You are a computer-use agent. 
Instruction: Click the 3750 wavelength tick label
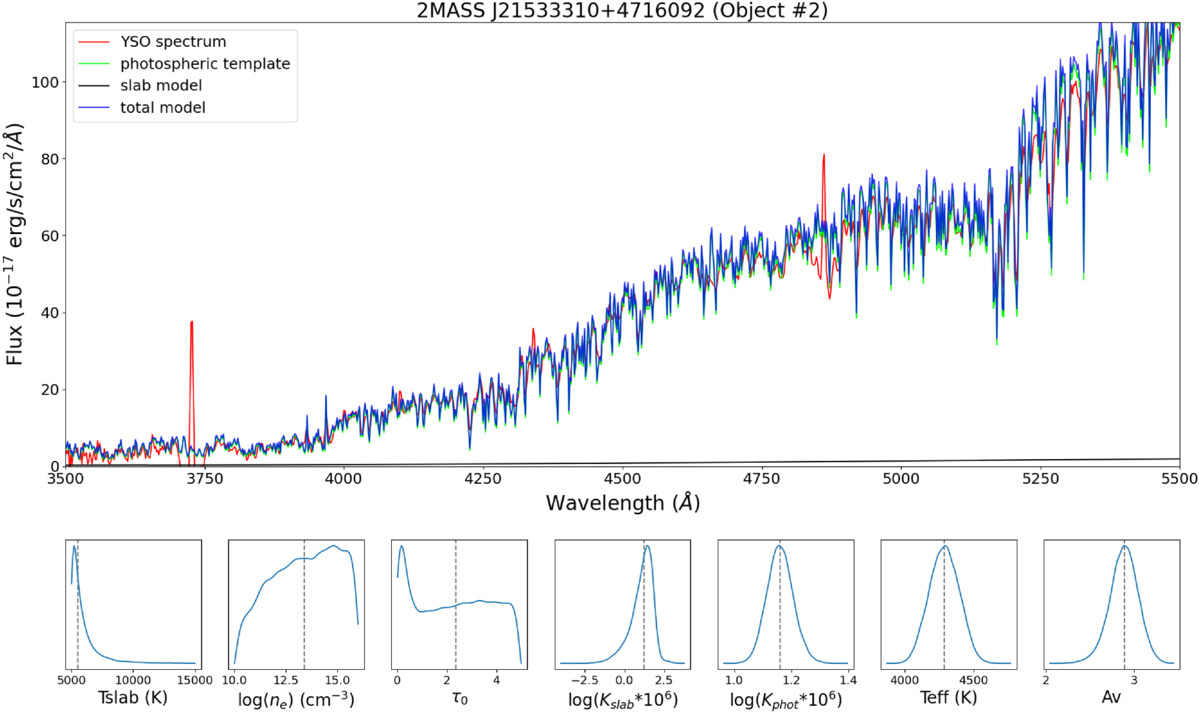coord(204,479)
